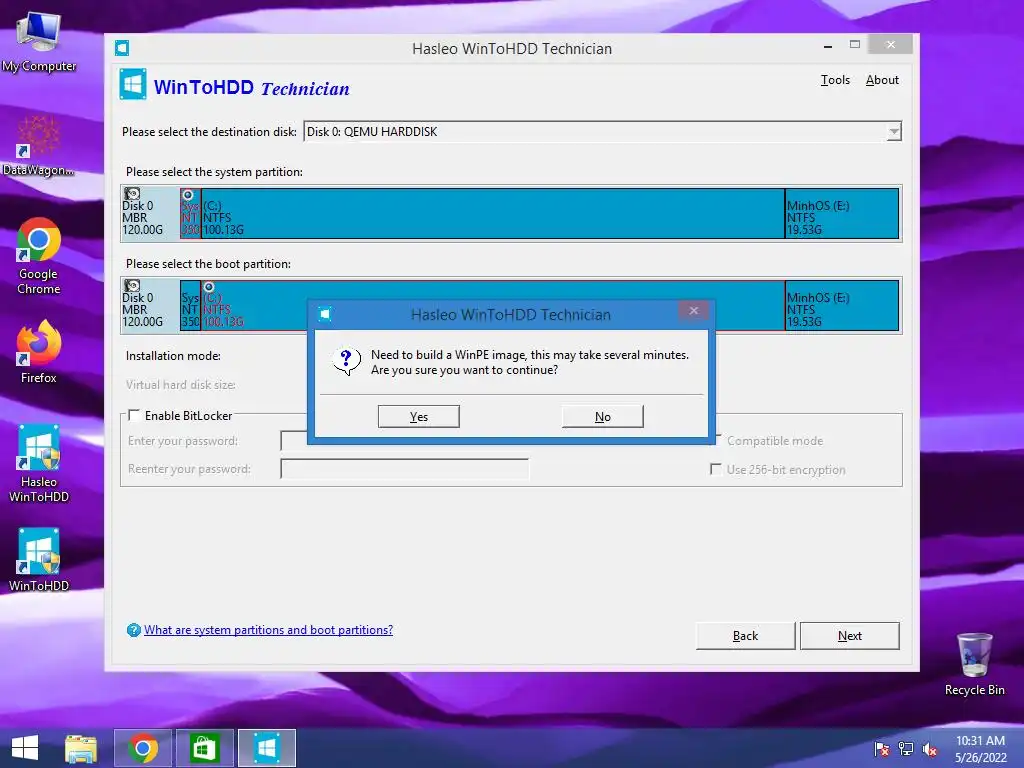Decline WinPE build with No button
1024x768 pixels.
[x=602, y=417]
